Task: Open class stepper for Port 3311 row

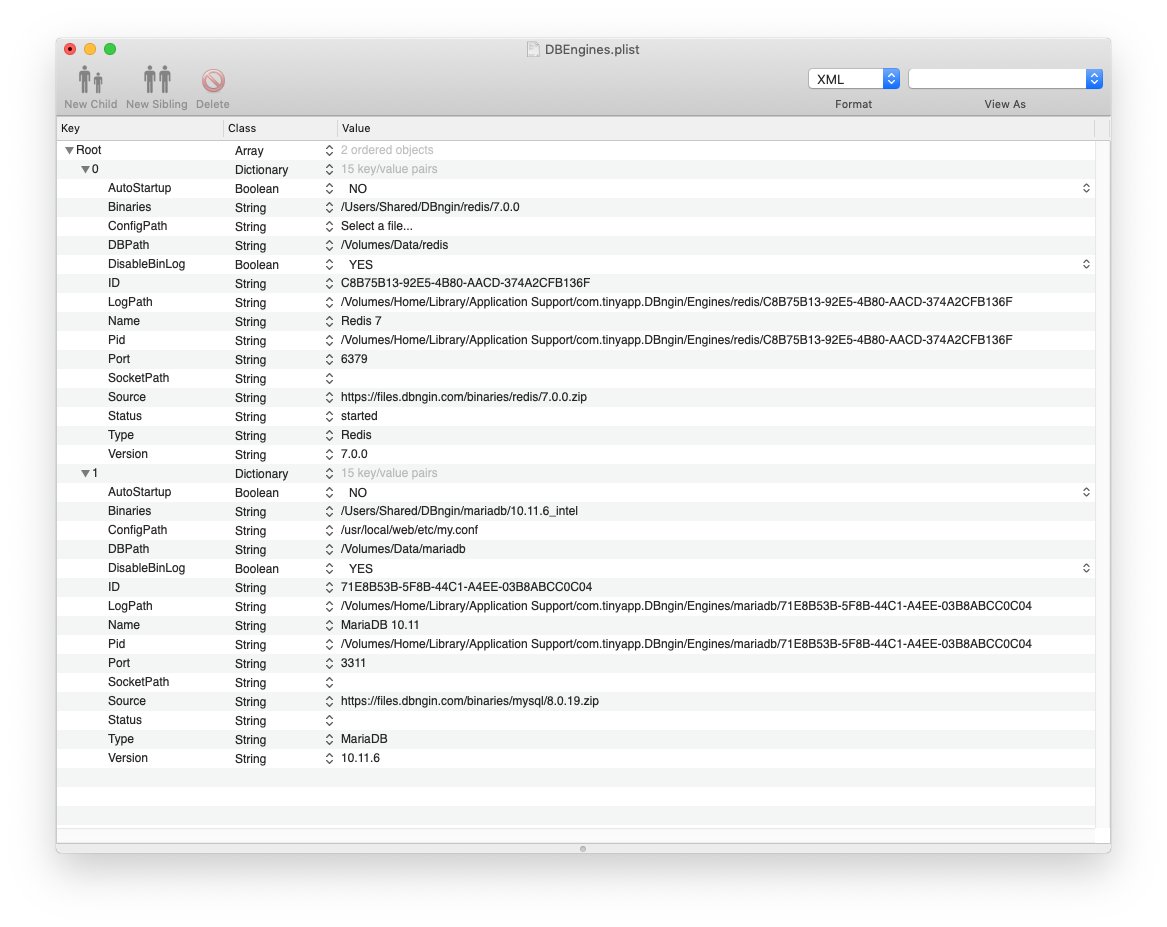Action: click(x=329, y=664)
